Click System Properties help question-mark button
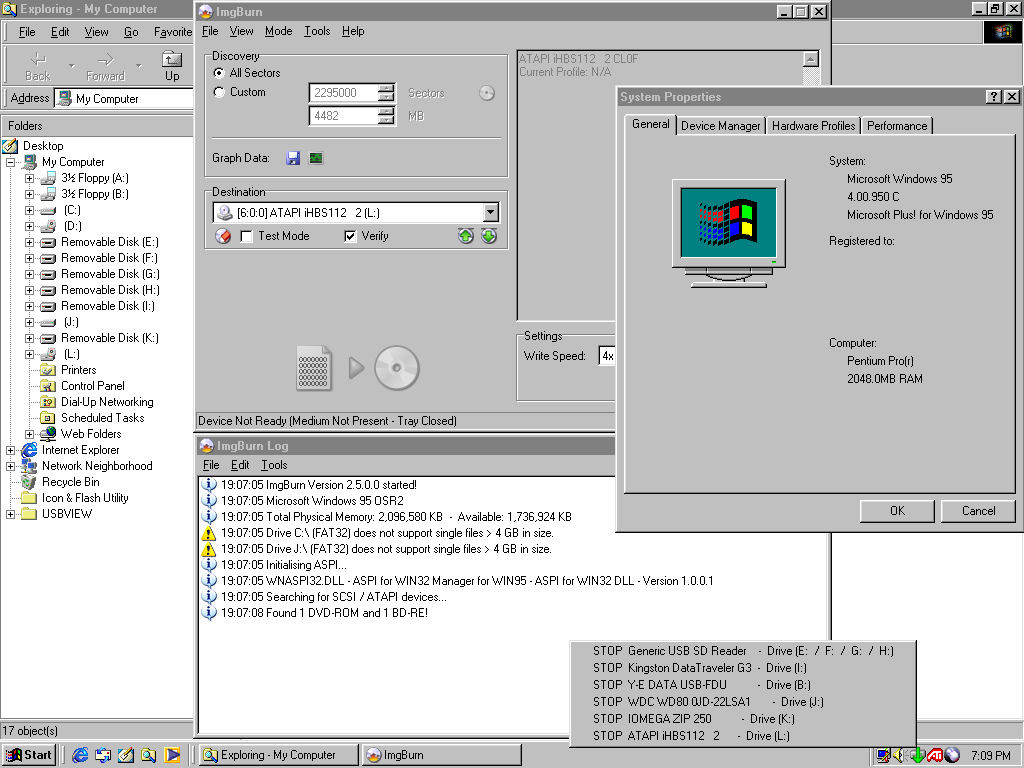The height and width of the screenshot is (768, 1024). (x=993, y=97)
